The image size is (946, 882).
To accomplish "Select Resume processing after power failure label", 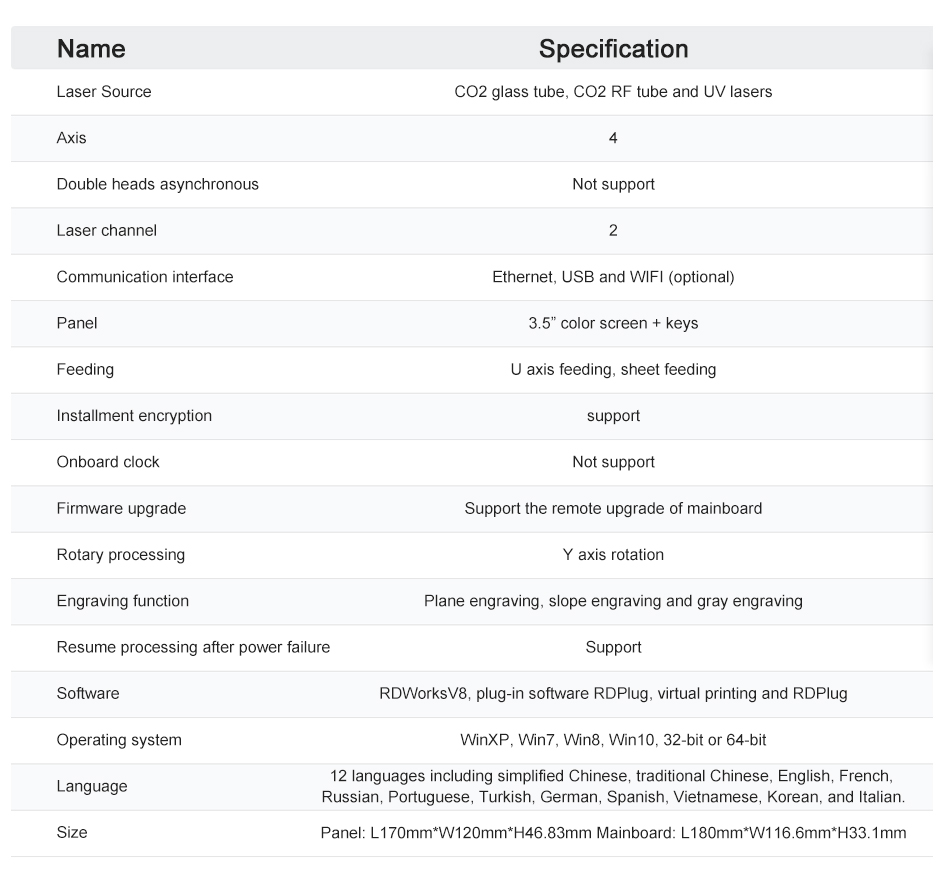I will click(x=193, y=647).
